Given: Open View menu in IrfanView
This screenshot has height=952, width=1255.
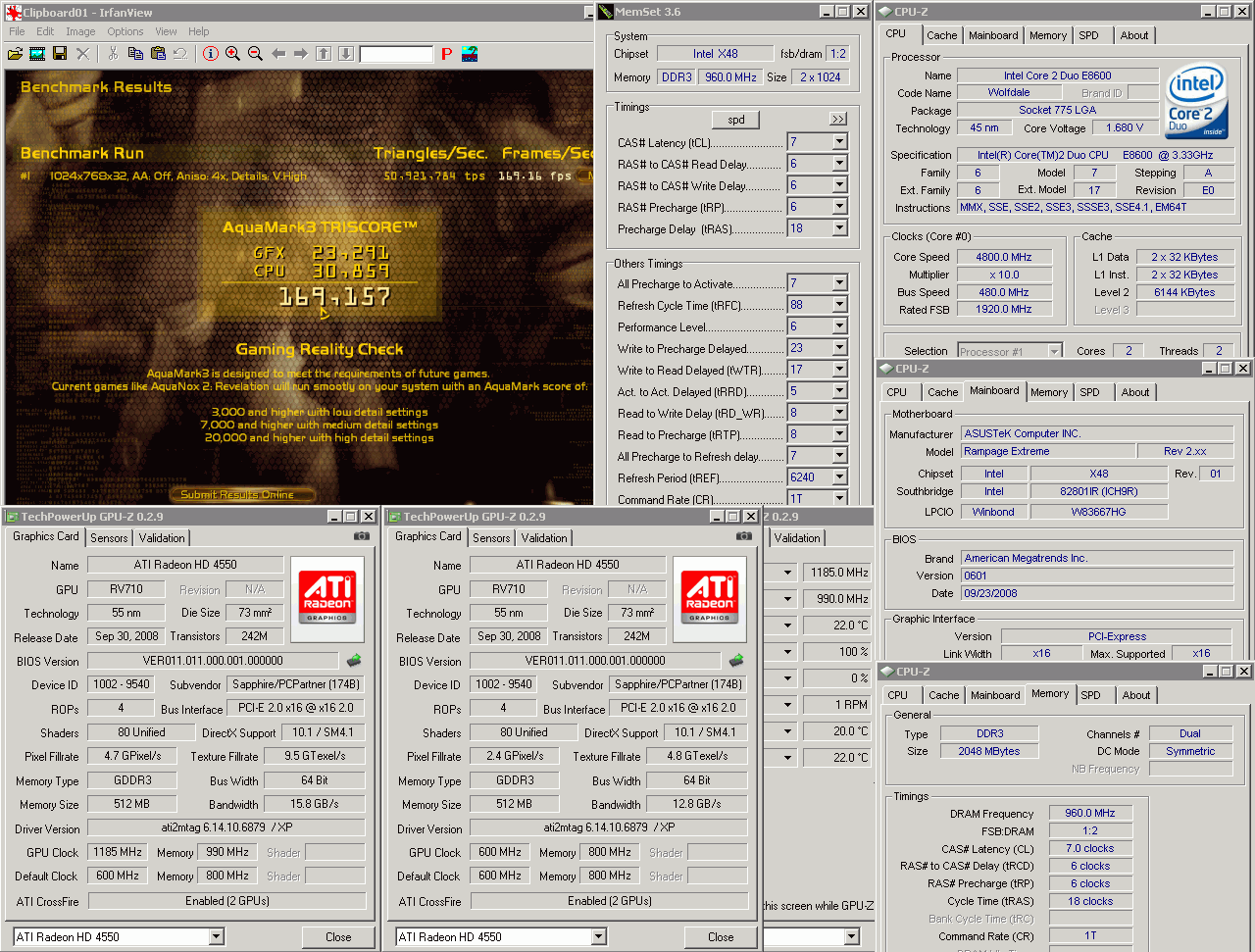Looking at the screenshot, I should (x=167, y=31).
